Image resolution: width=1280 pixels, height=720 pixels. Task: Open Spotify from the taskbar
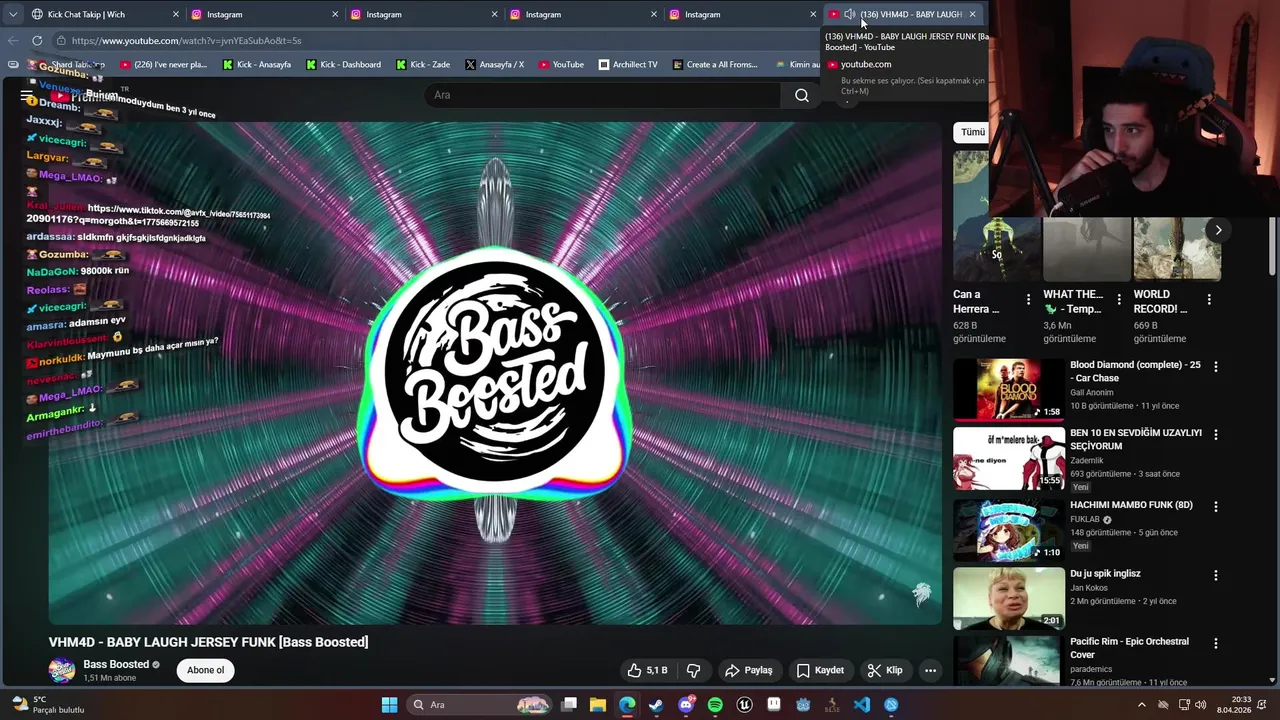pos(715,705)
